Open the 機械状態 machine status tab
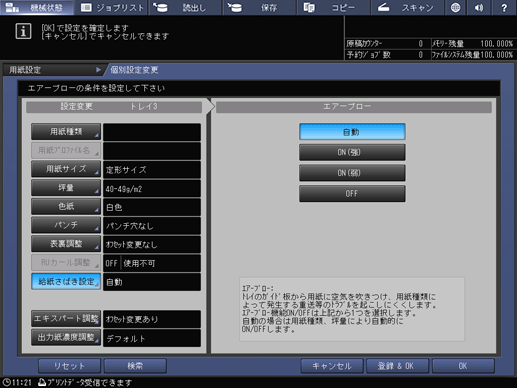Image resolution: width=517 pixels, height=388 pixels. (37, 7)
